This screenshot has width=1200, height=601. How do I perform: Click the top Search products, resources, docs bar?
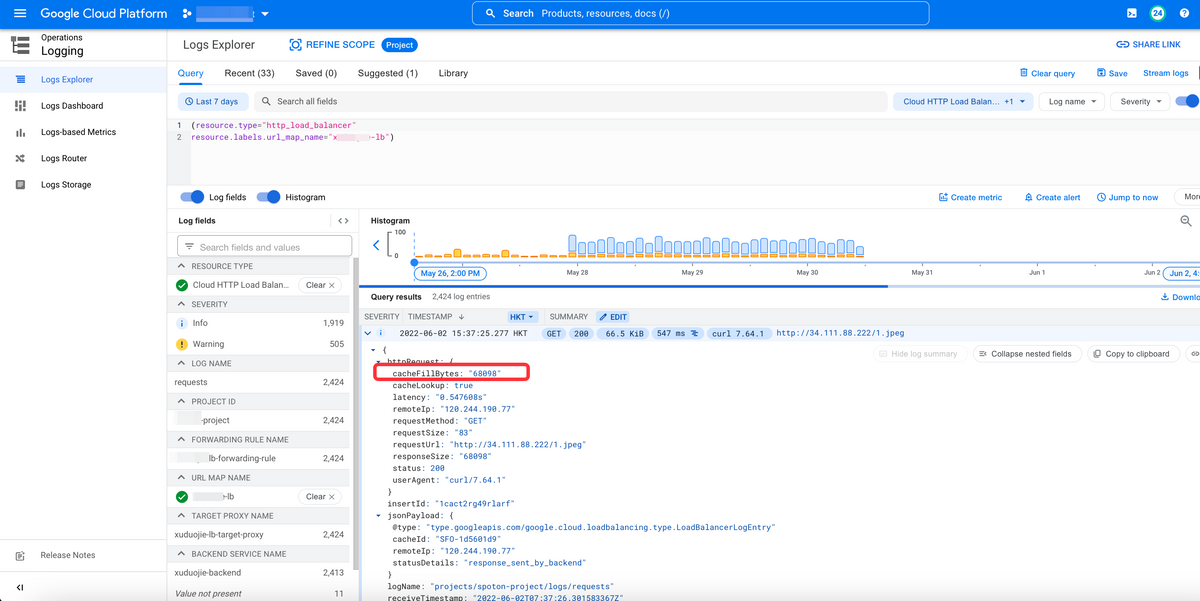[700, 14]
